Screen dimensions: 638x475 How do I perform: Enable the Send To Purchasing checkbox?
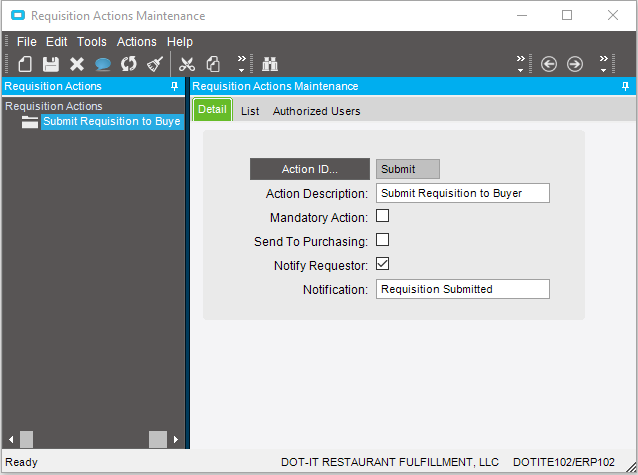click(382, 240)
